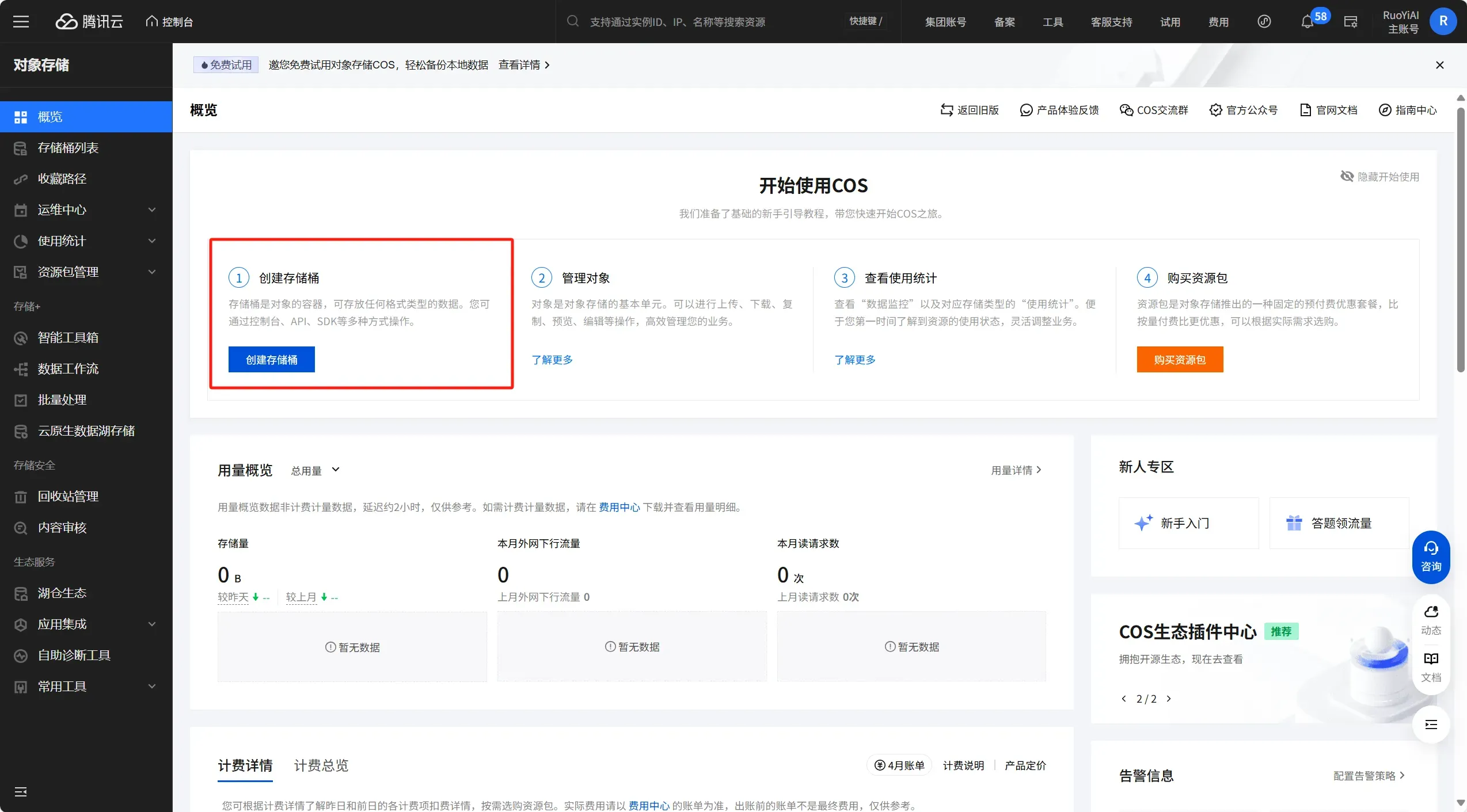This screenshot has width=1467, height=812.
Task: Click the orange 购买资源包 button
Action: [x=1180, y=360]
